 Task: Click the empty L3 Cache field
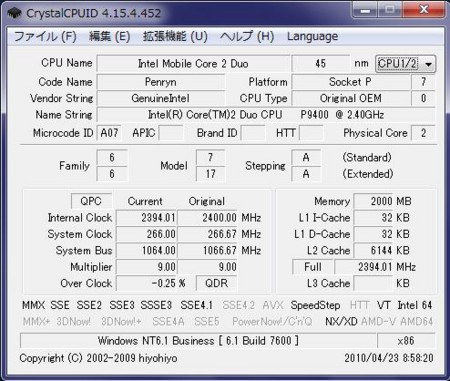point(373,283)
